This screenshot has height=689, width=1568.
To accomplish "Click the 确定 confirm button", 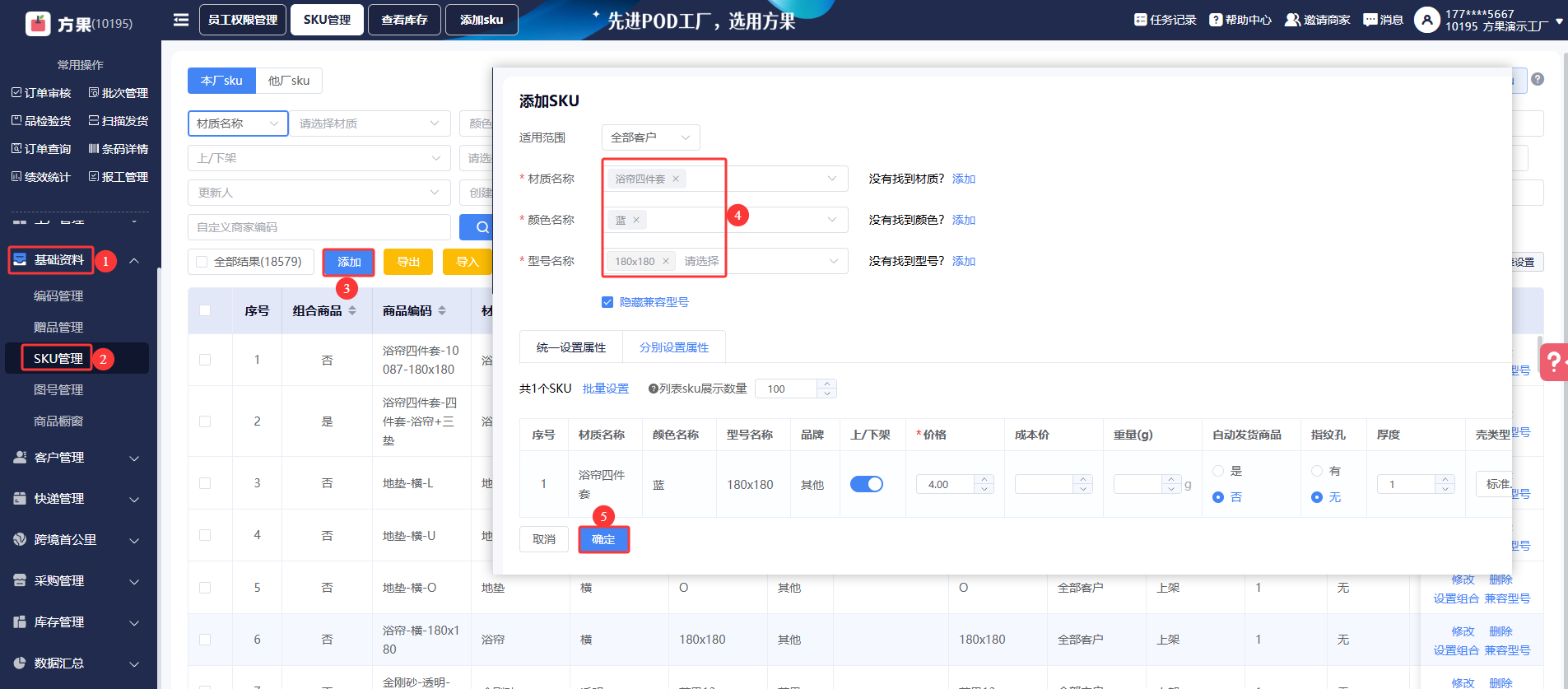I will click(603, 539).
